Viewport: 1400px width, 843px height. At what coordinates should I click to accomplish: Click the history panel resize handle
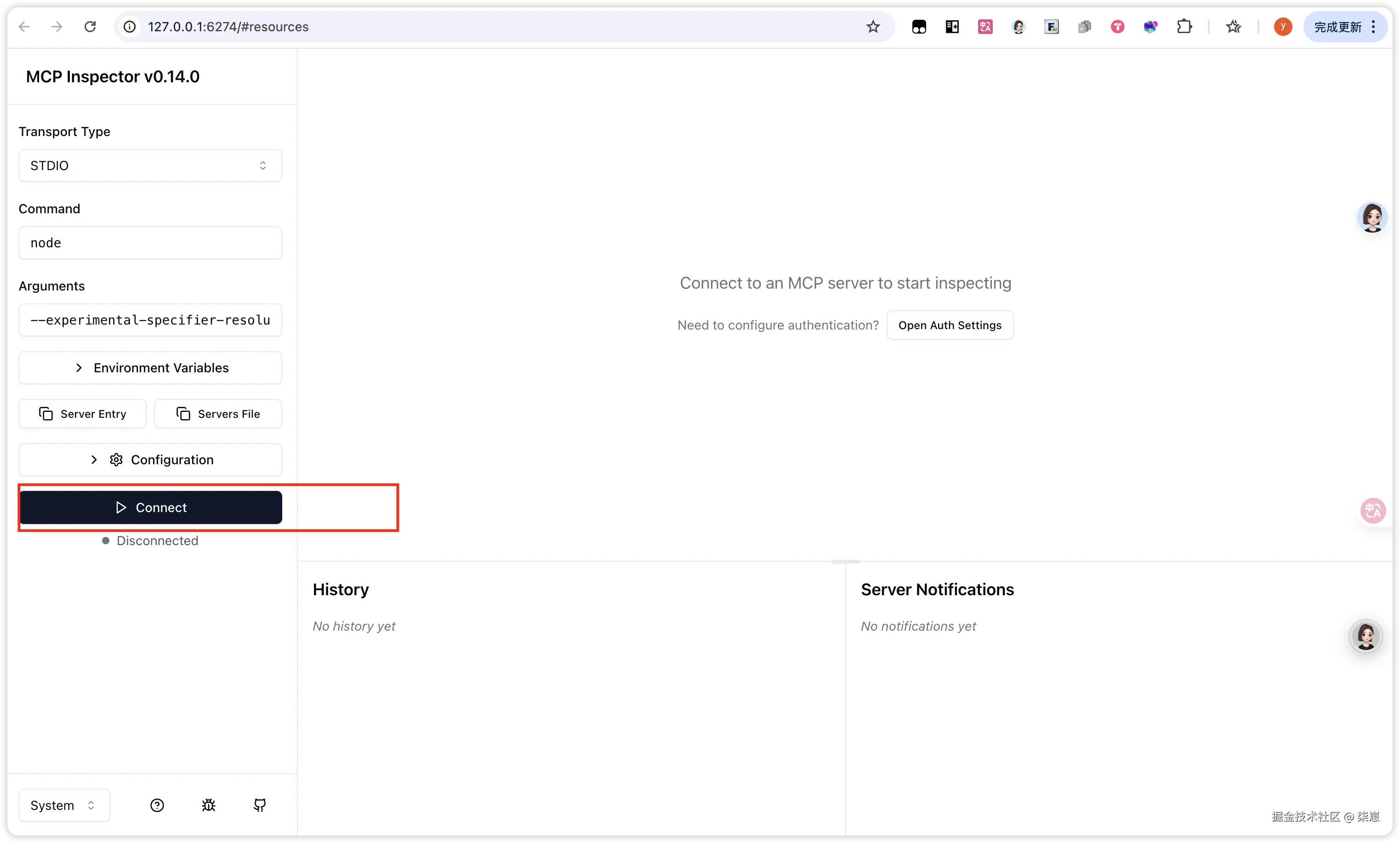pyautogui.click(x=845, y=561)
